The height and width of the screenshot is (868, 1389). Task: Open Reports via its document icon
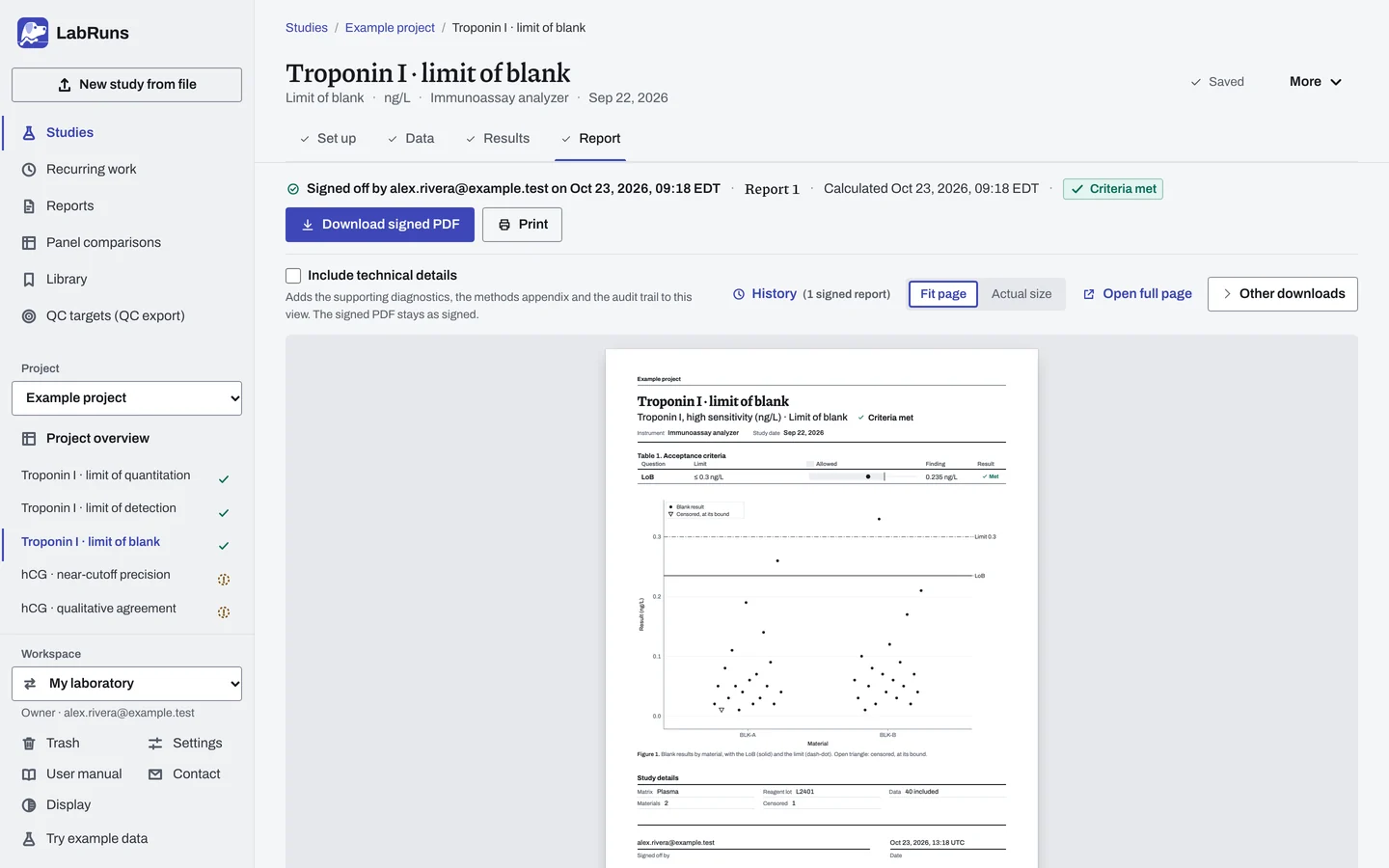click(29, 206)
